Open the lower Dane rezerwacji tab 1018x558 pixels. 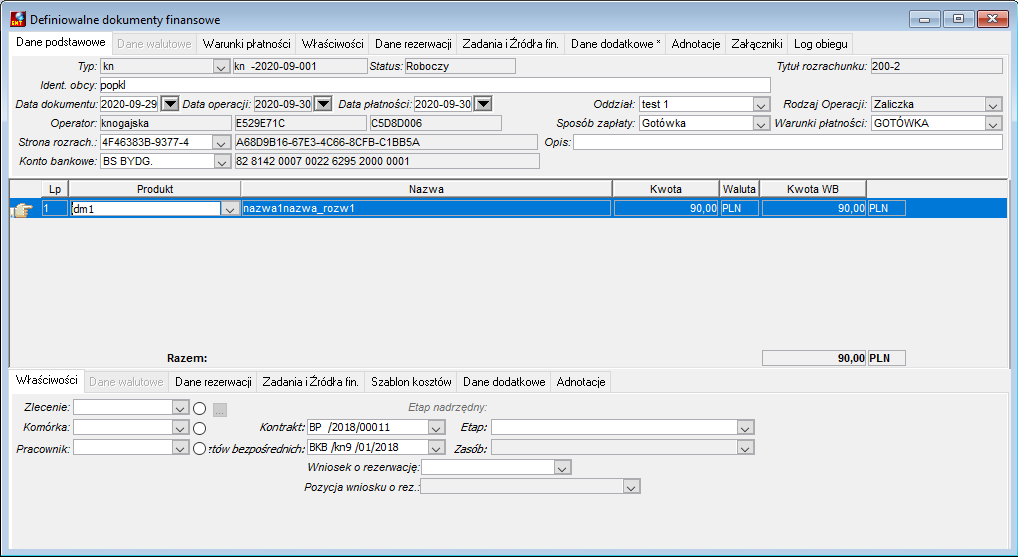pyautogui.click(x=213, y=382)
